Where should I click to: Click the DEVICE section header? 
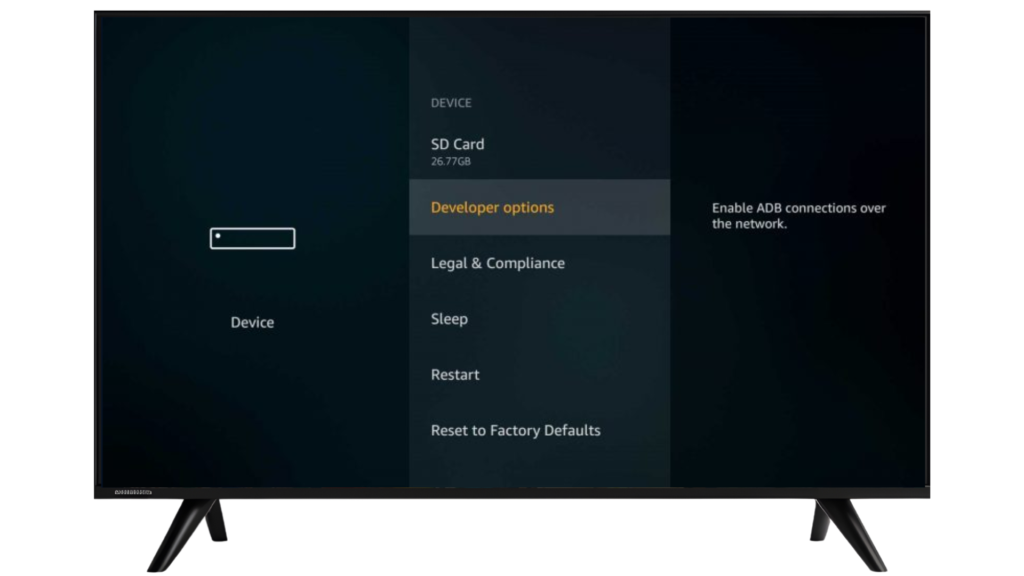tap(451, 102)
